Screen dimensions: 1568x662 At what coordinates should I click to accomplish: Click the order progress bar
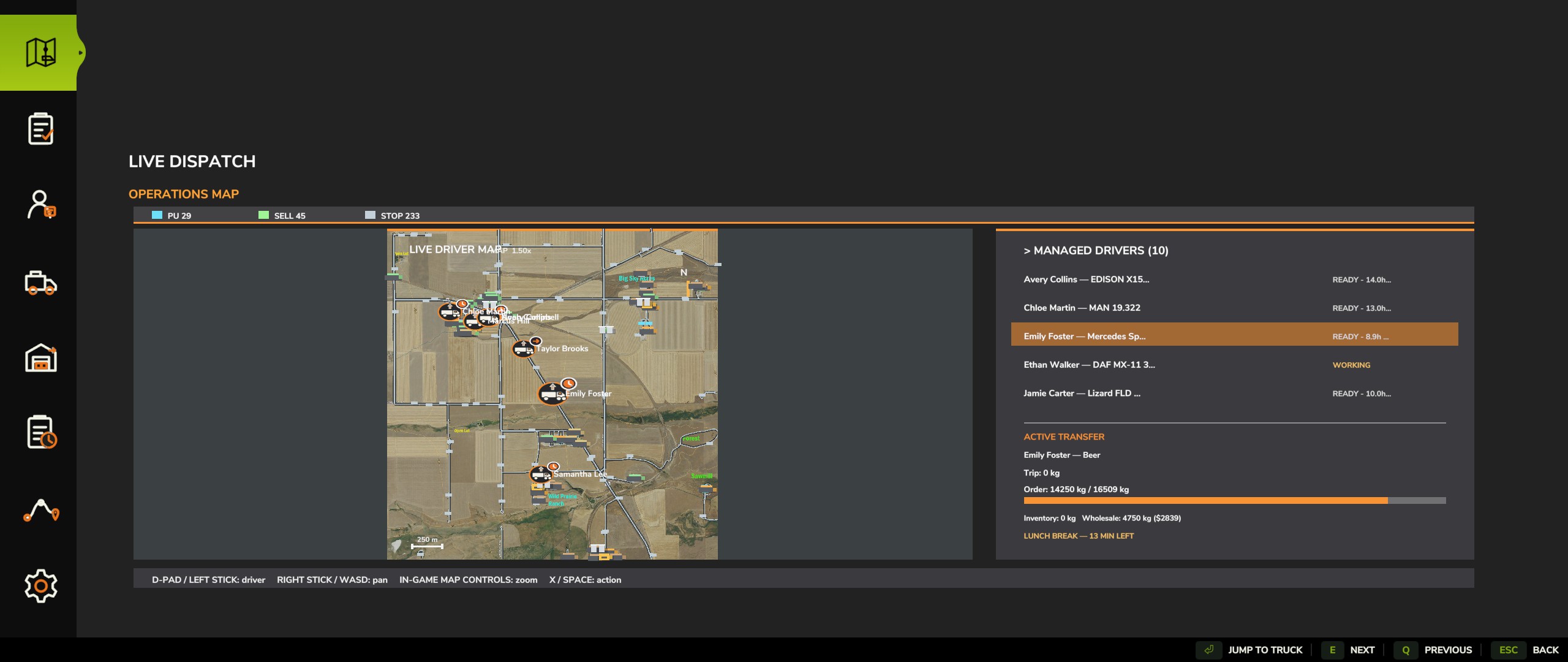click(x=1234, y=501)
